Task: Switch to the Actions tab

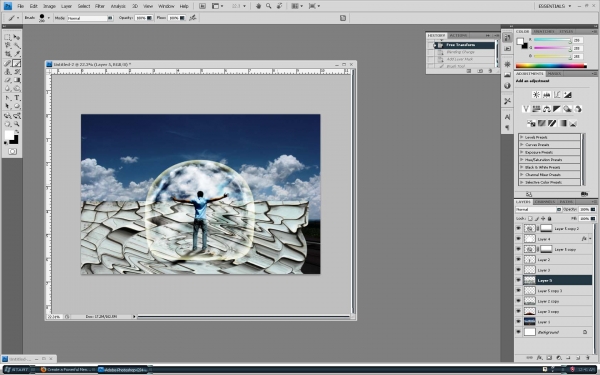Action: click(458, 35)
